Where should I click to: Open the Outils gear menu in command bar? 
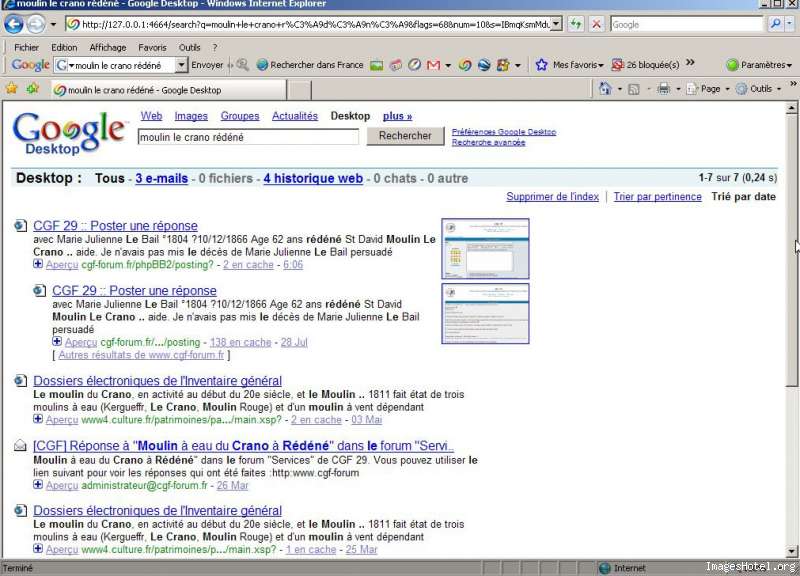coord(758,89)
